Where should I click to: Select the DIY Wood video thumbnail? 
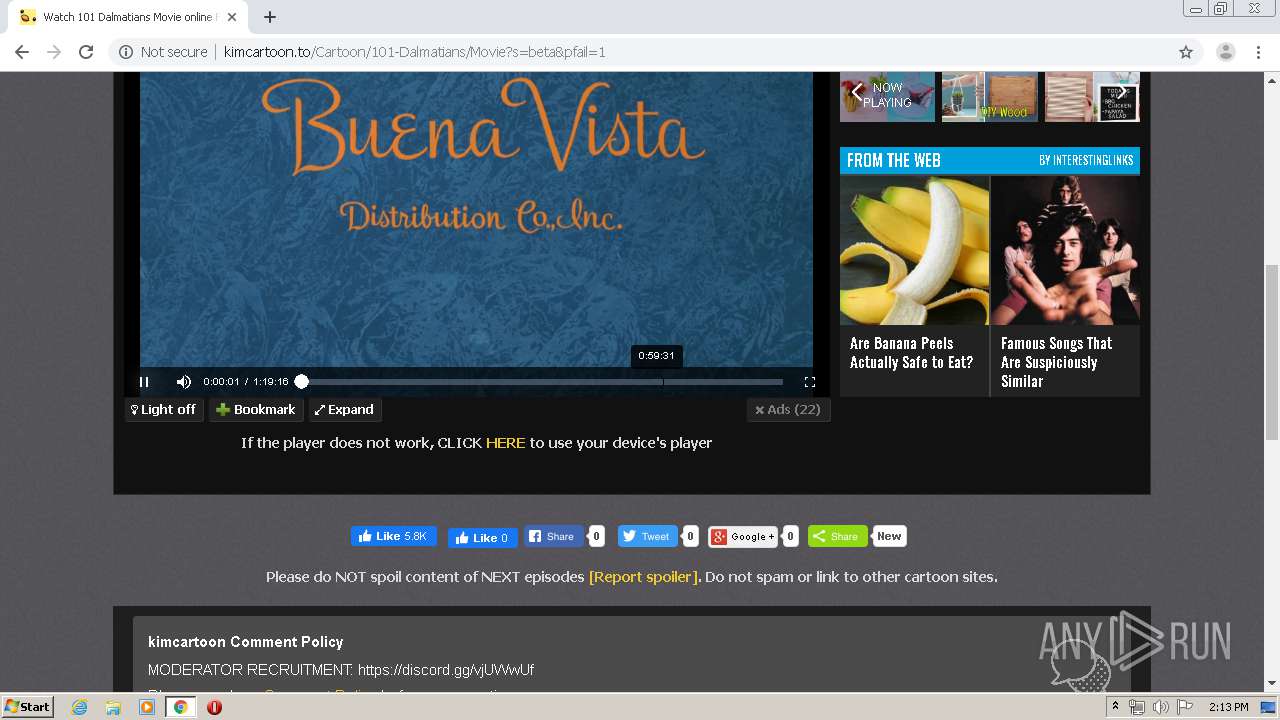990,97
